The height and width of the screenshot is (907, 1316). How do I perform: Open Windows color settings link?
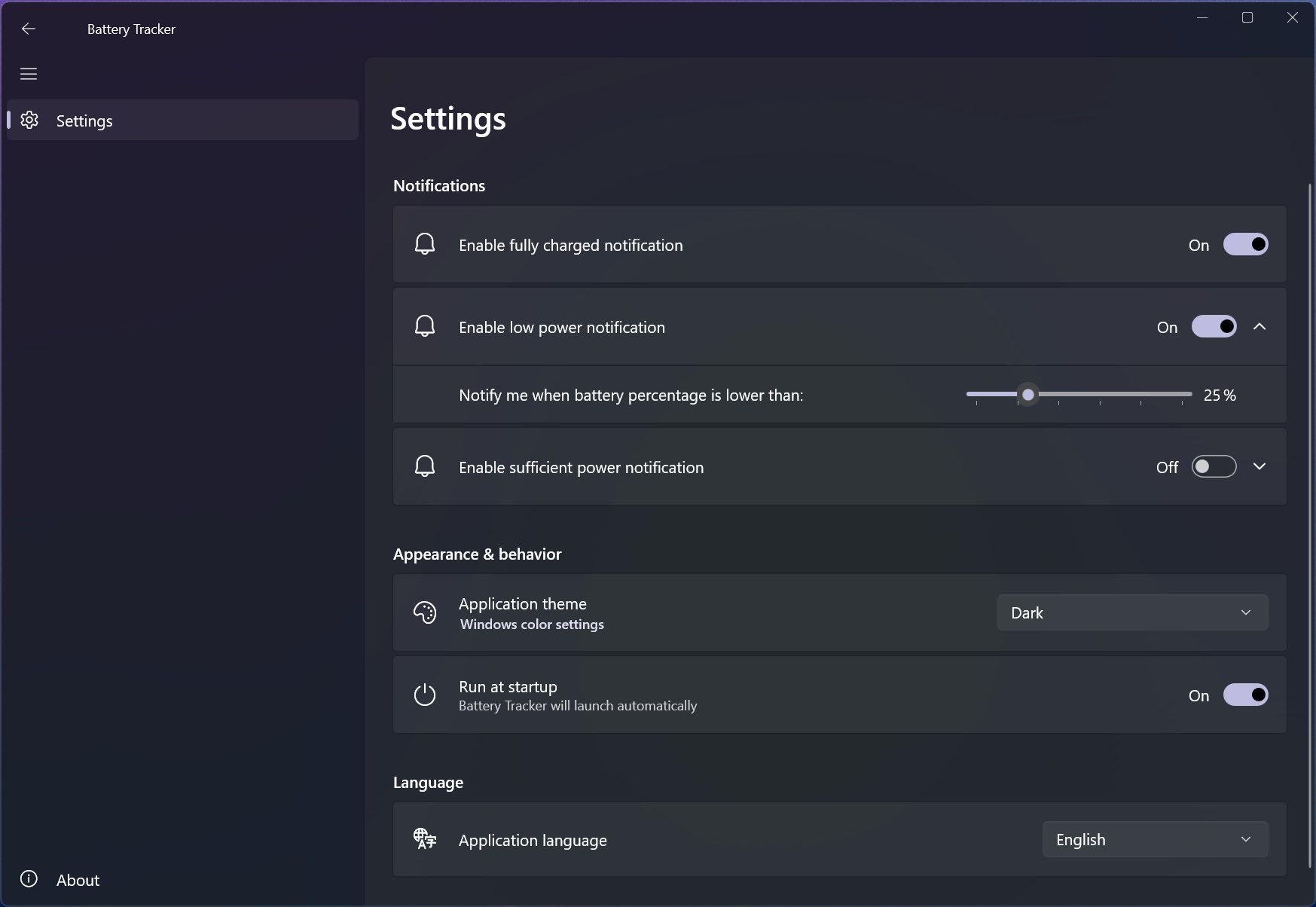532,625
